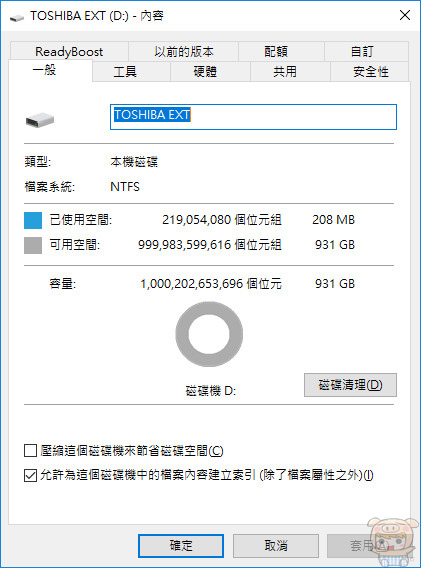The height and width of the screenshot is (568, 421).
Task: Click the drive icon in the title bar
Action: pos(16,17)
